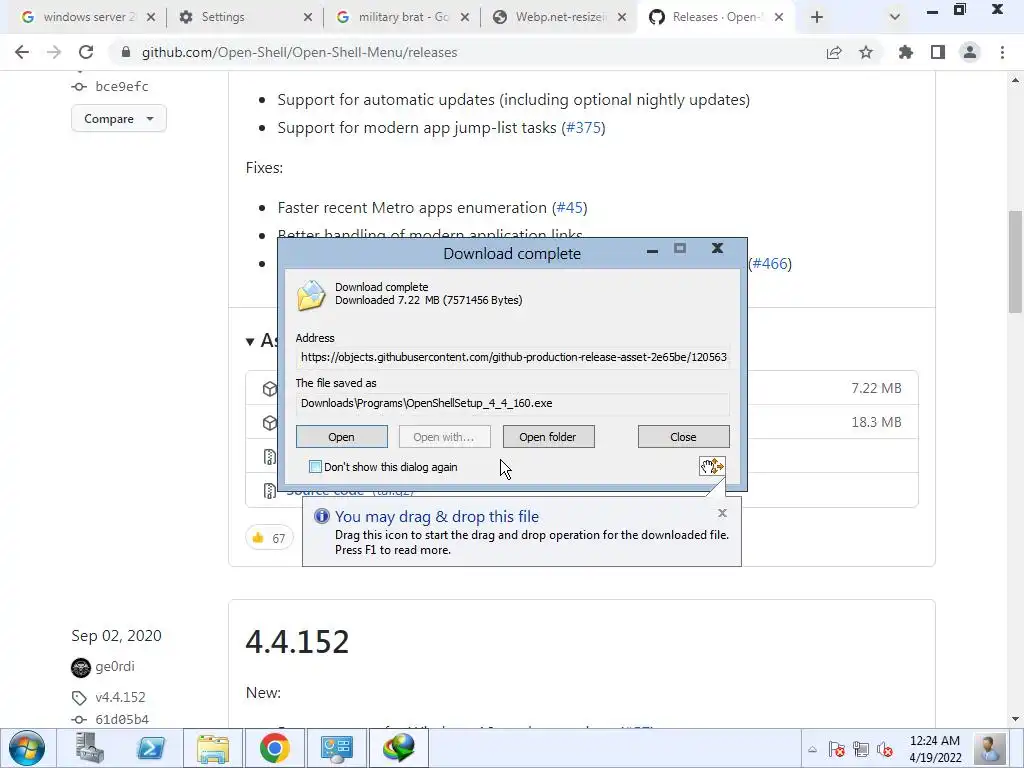Click the Address URL field in dialog

pyautogui.click(x=513, y=357)
